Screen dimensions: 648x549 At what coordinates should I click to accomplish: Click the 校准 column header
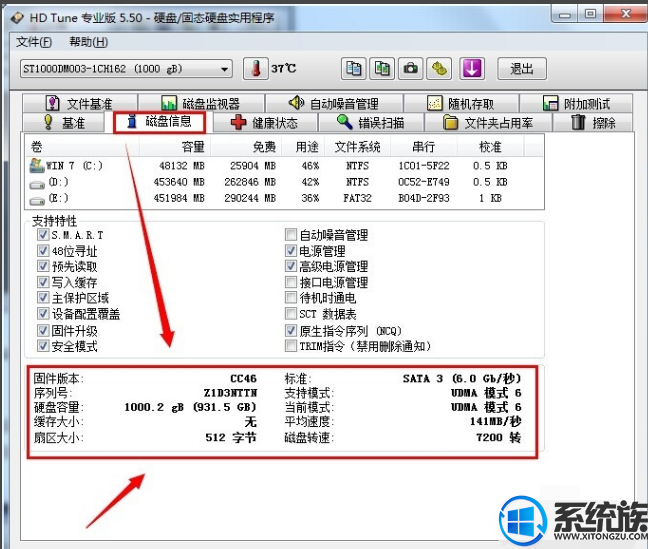[491, 146]
